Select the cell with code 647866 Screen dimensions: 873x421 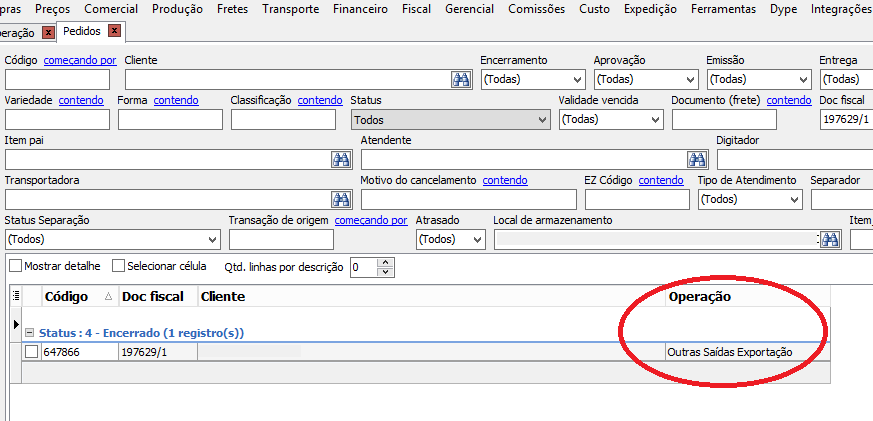tap(80, 352)
